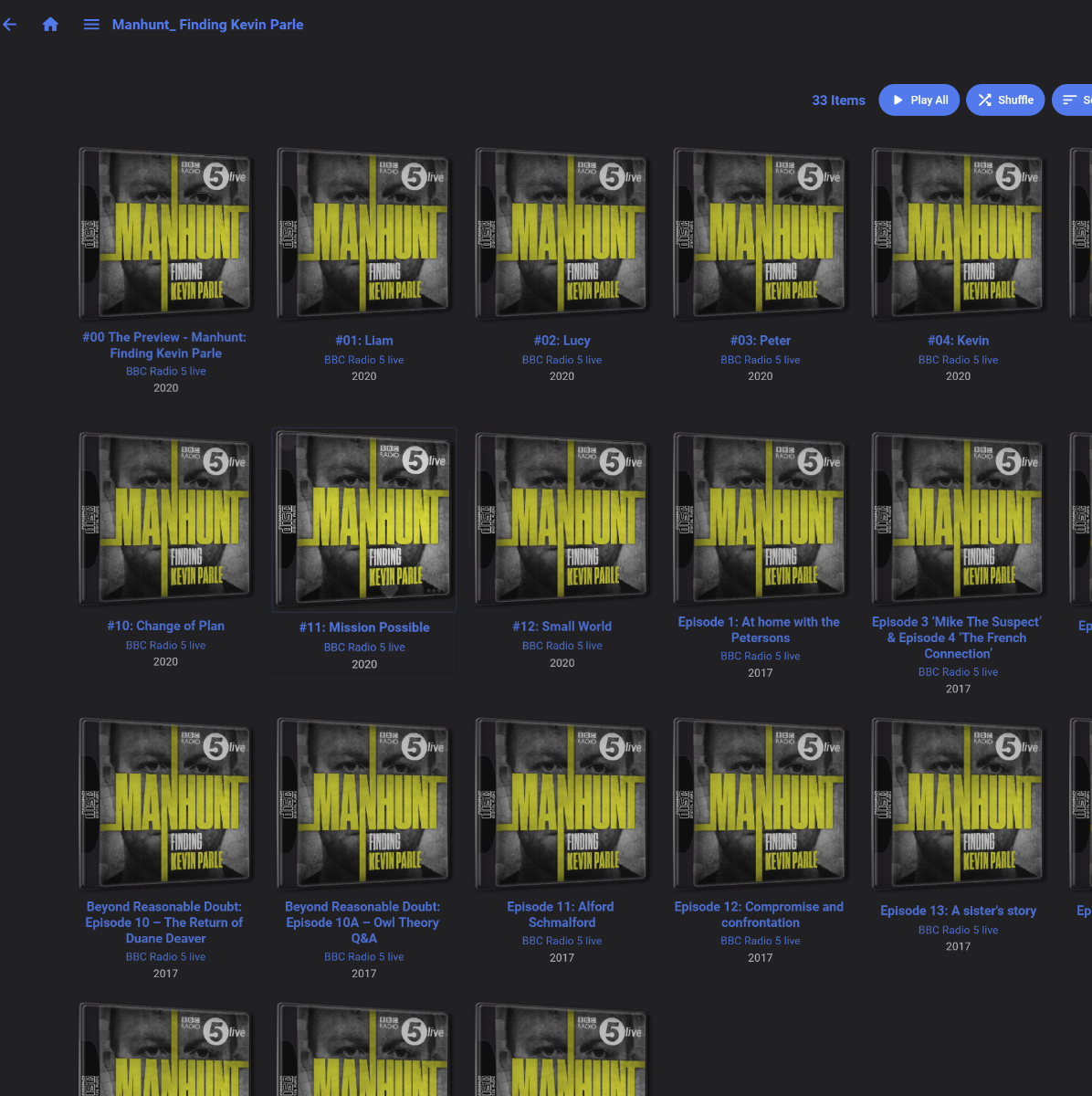
Task: Click 'Episode 1: At home with the Petersons' title
Action: coord(760,630)
